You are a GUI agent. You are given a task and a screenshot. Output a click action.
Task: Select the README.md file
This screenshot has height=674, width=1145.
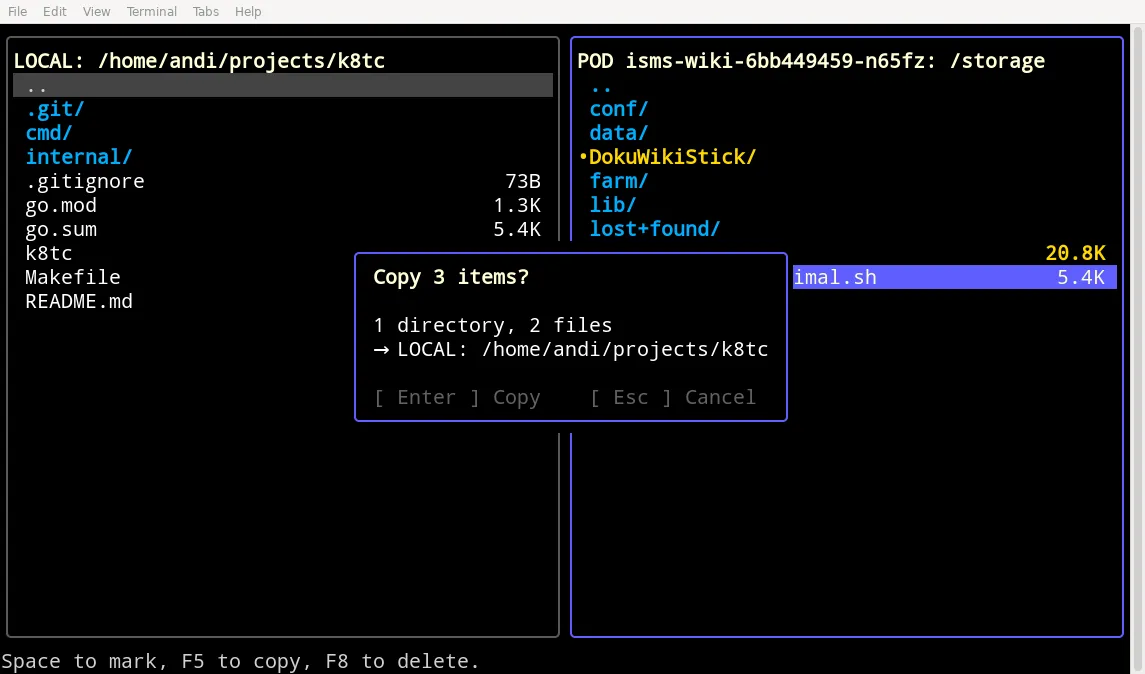click(184, 302)
